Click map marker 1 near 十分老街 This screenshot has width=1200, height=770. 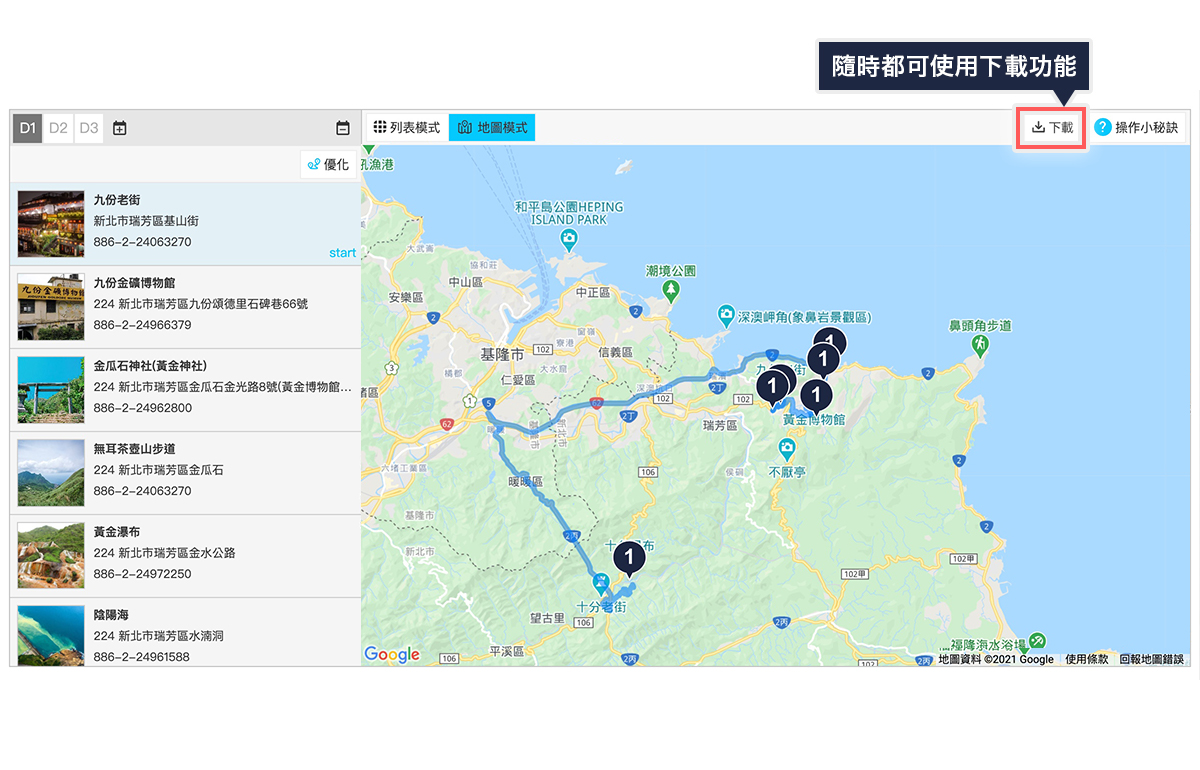(x=629, y=558)
